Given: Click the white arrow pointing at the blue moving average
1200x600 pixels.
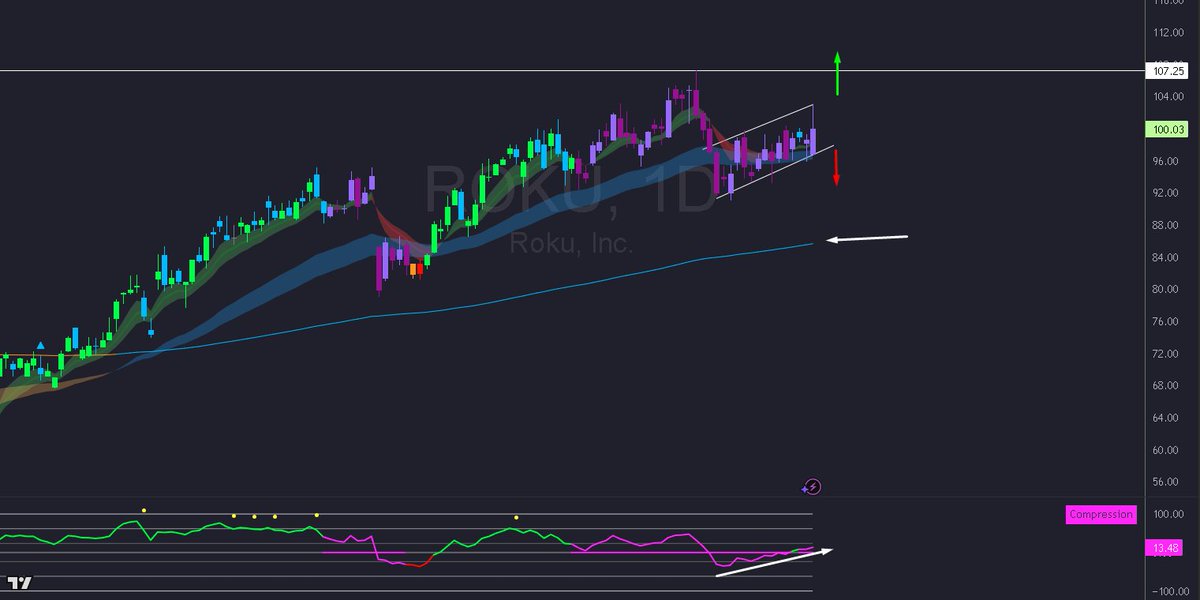Looking at the screenshot, I should point(865,238).
